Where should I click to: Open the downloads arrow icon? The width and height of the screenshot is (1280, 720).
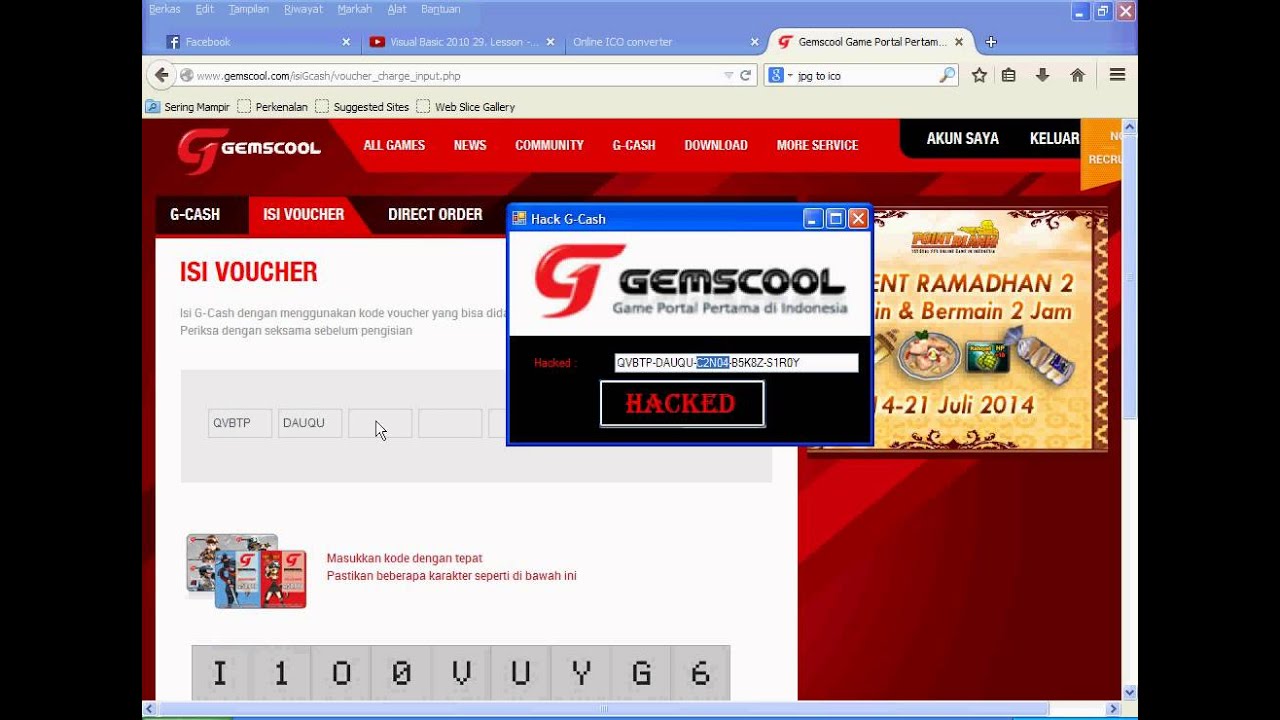coord(1042,75)
